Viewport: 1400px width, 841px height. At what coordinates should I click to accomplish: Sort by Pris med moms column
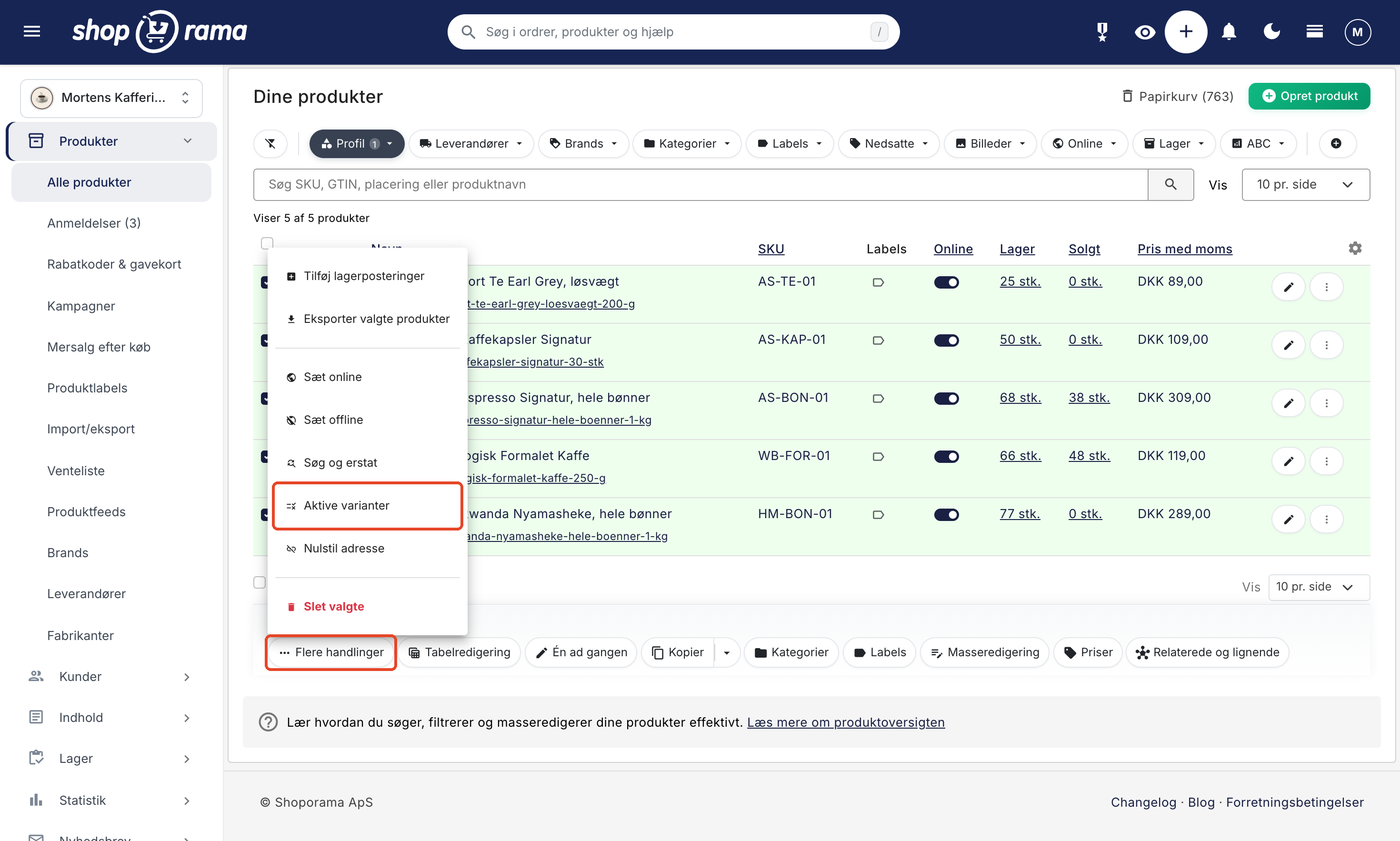point(1185,249)
